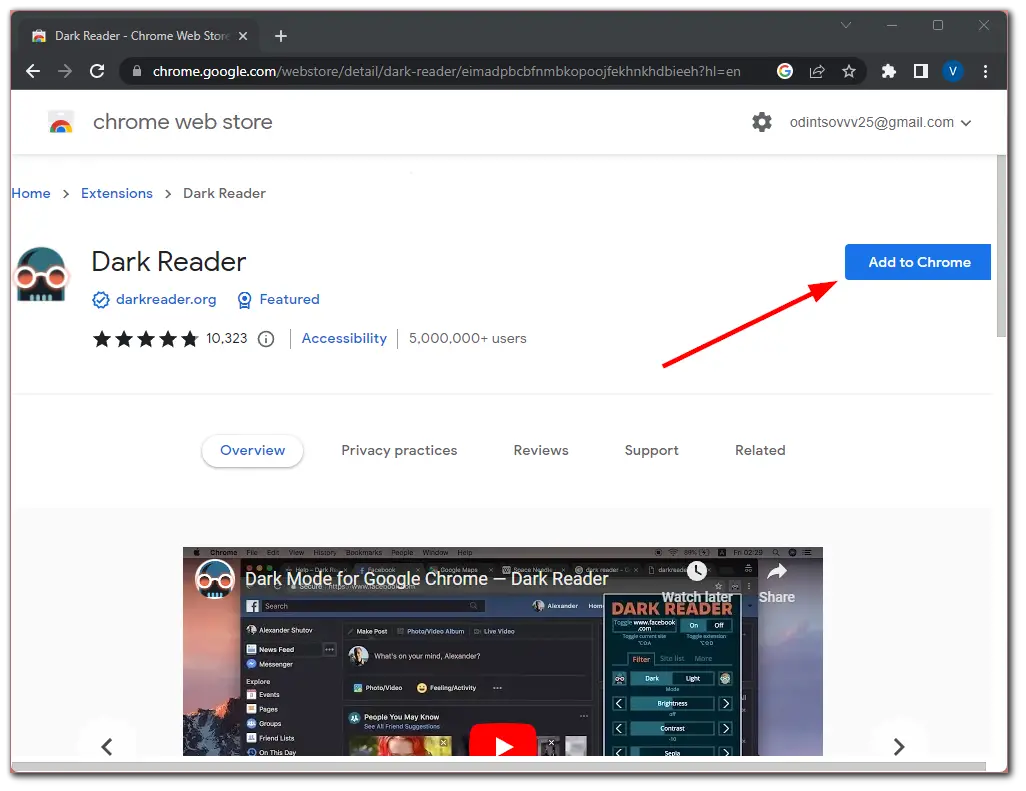Share the video via Share arrow
This screenshot has height=791, width=1026.
pos(777,572)
